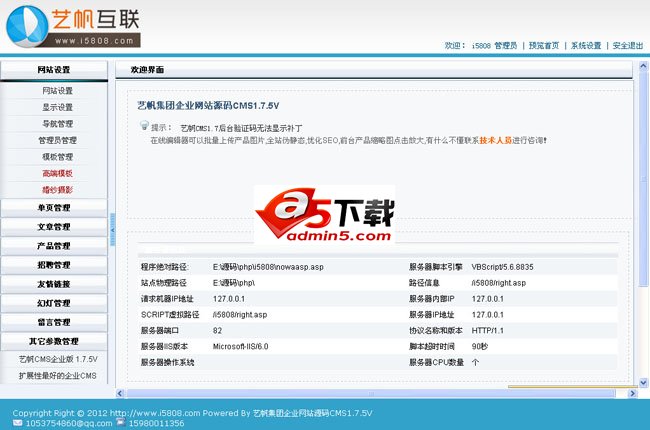Click the lightbulb tip icon
The image size is (650, 430).
coord(144,125)
